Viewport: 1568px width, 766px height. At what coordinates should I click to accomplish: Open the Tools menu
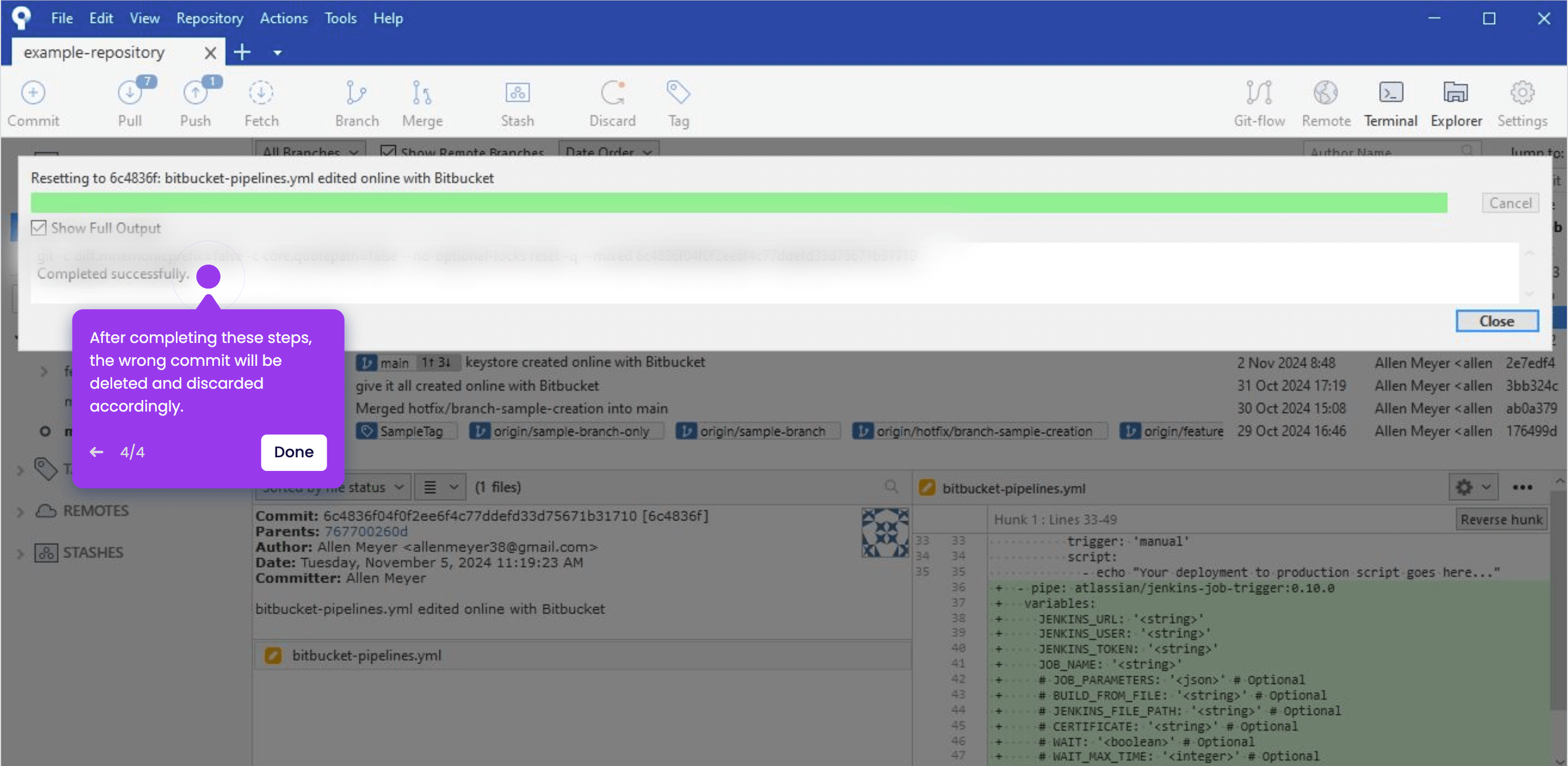pos(340,19)
